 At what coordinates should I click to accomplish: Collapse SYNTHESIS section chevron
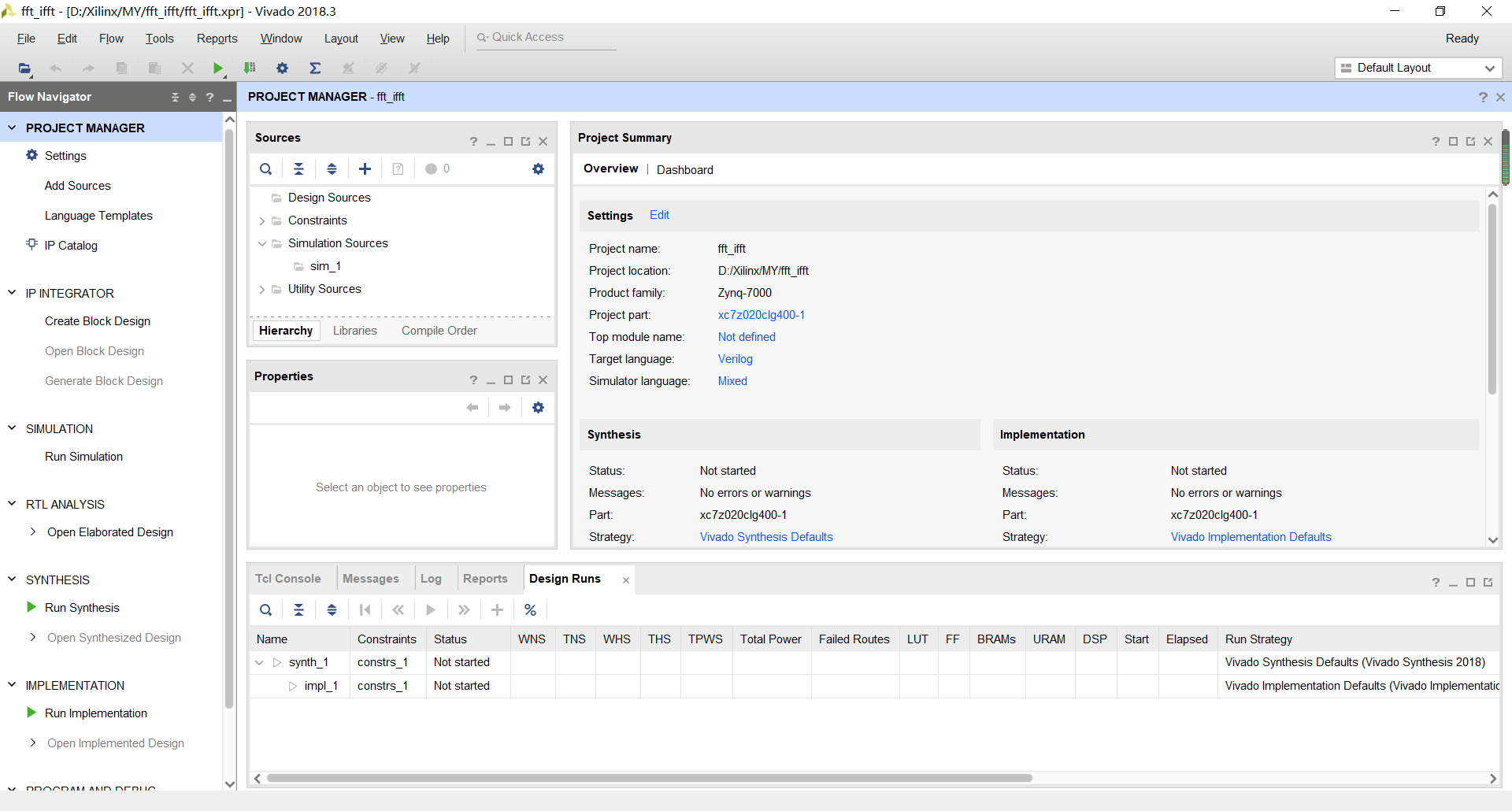tap(12, 579)
